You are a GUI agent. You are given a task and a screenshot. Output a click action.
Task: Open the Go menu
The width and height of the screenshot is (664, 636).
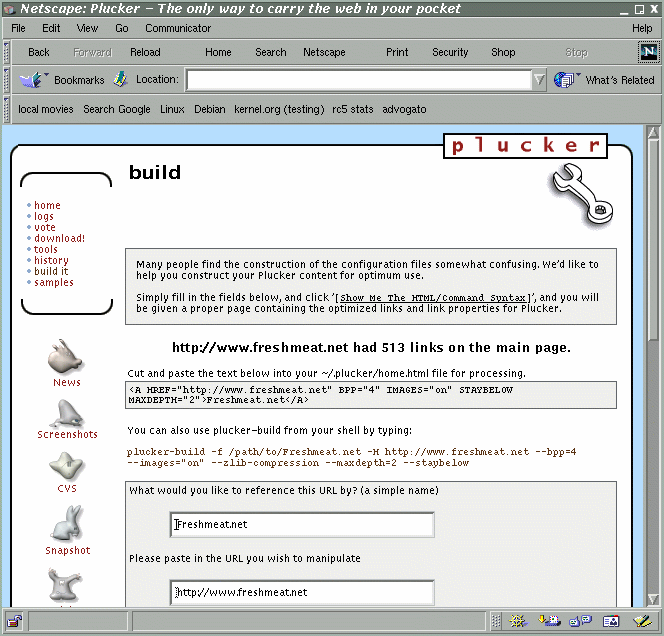tap(122, 28)
